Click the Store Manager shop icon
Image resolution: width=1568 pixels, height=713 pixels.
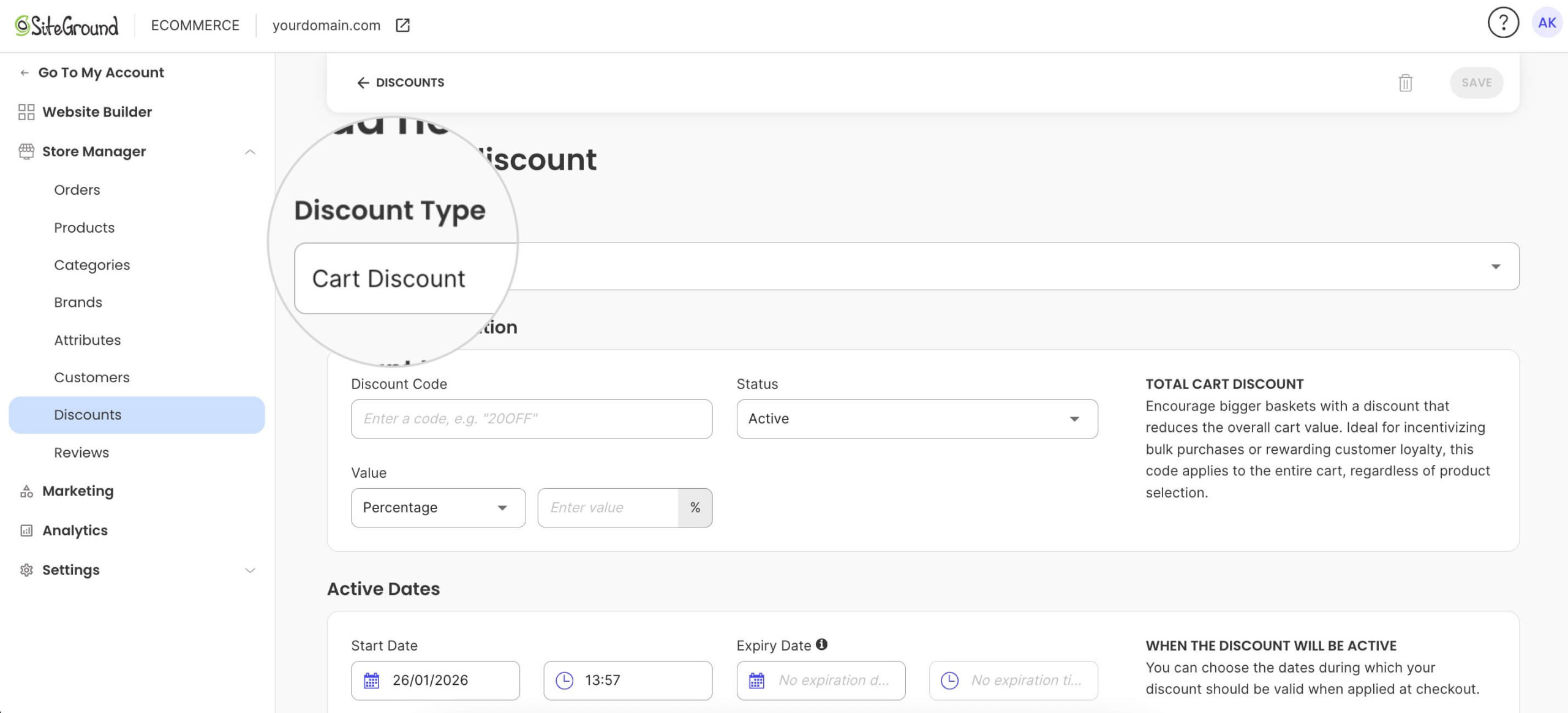click(26, 151)
